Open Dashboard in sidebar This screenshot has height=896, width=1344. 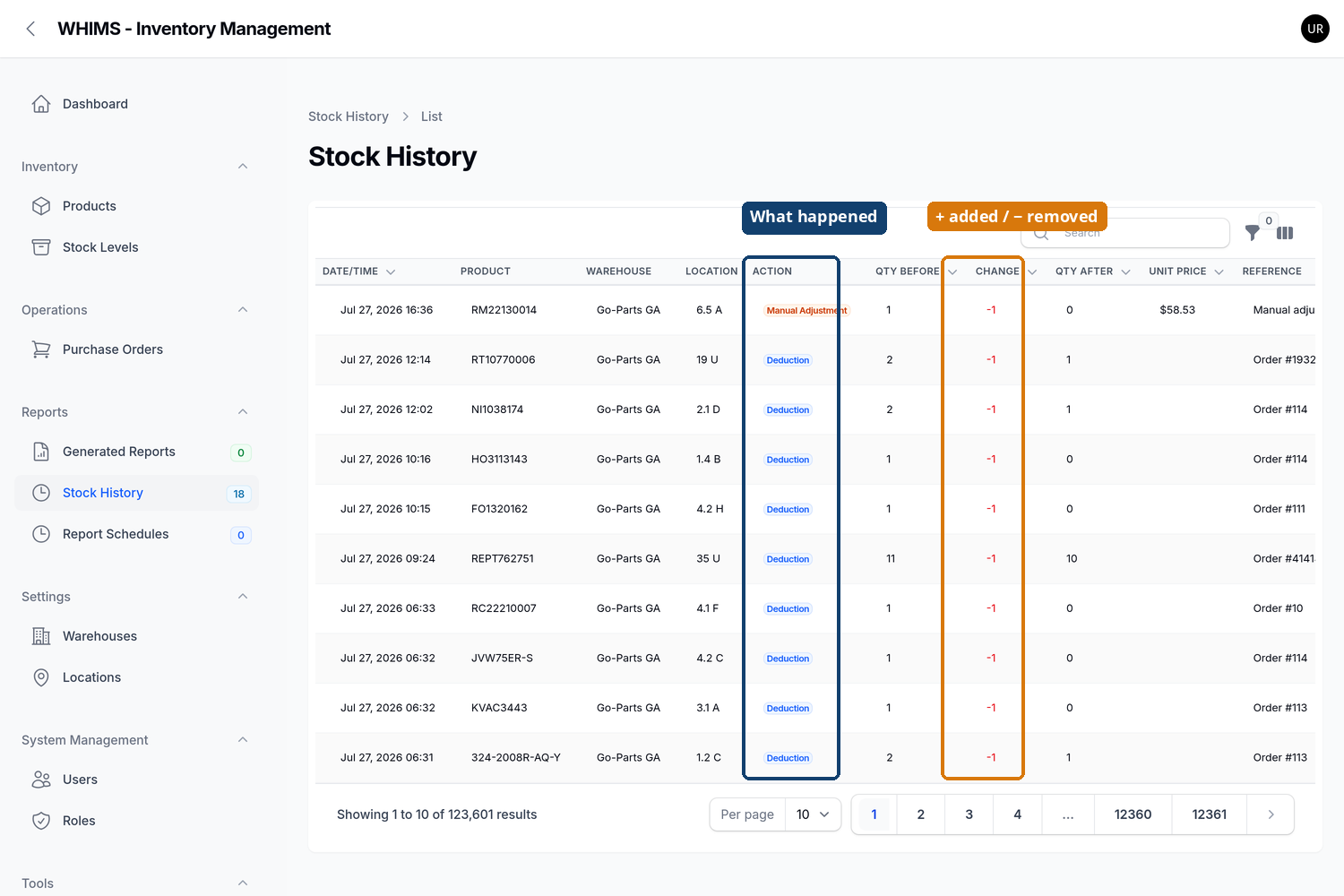[x=136, y=104]
